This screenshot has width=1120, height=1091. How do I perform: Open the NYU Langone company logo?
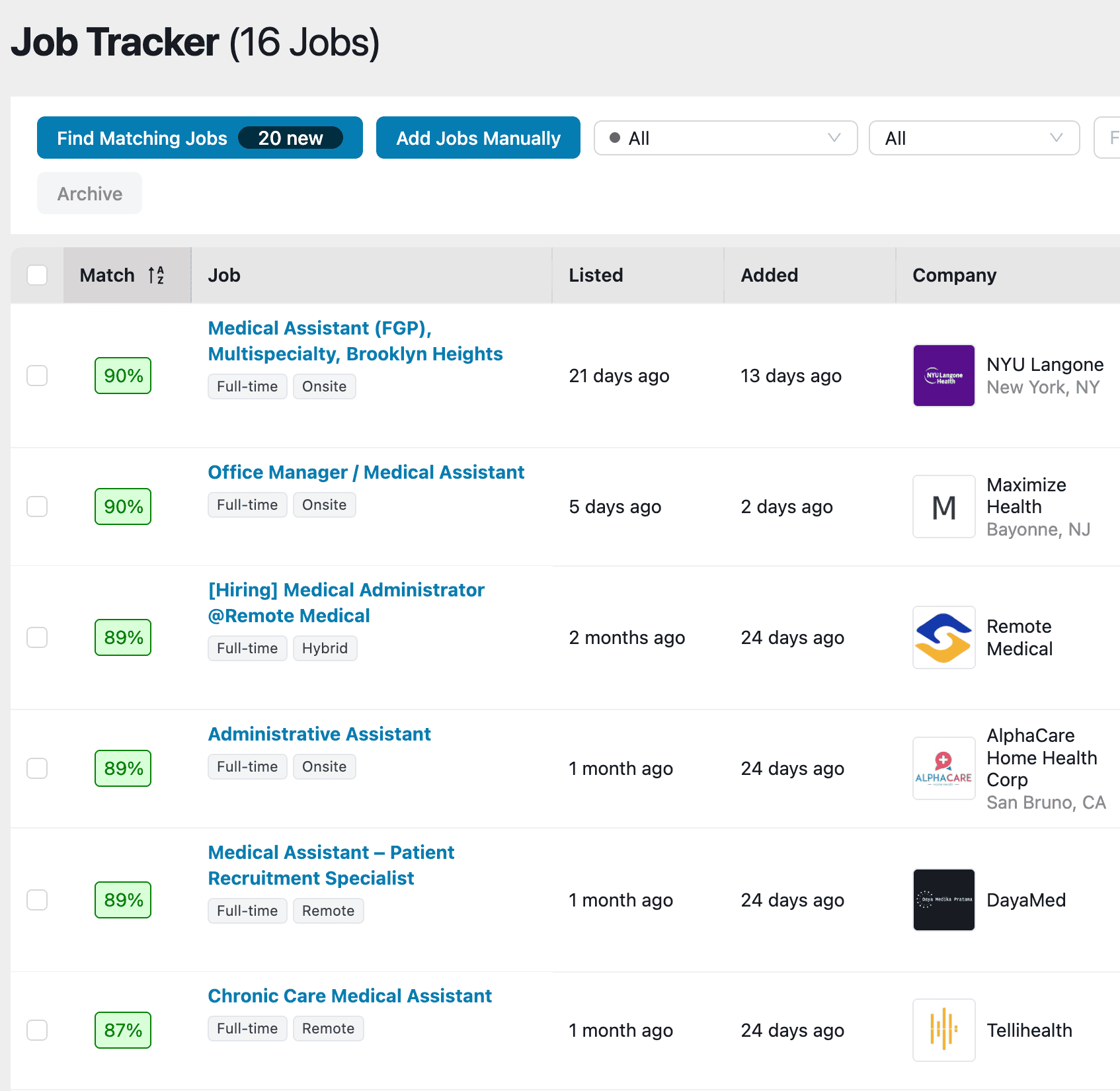tap(943, 376)
